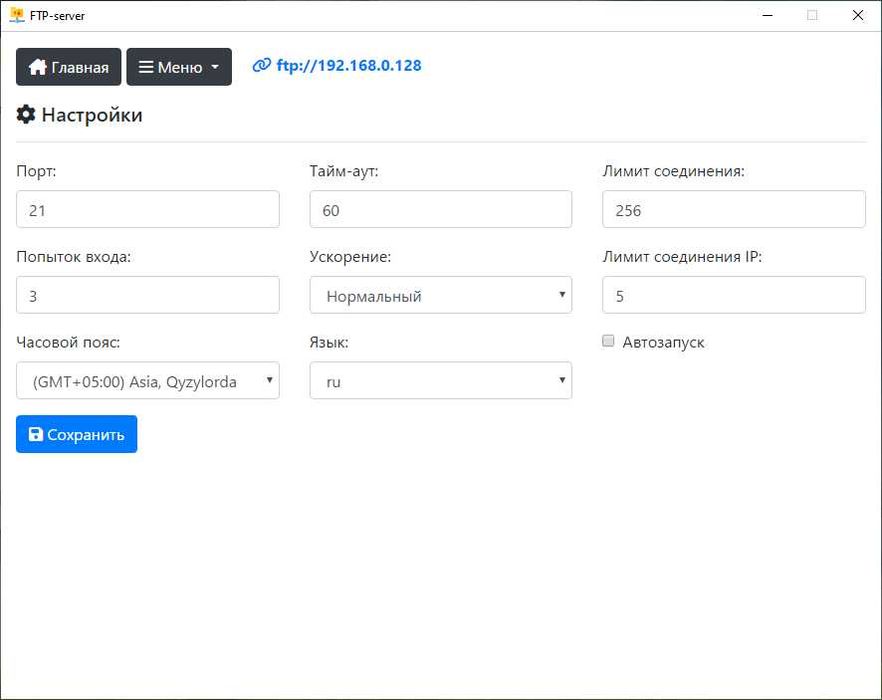Focus the Порт input field
882x700 pixels.
click(148, 210)
